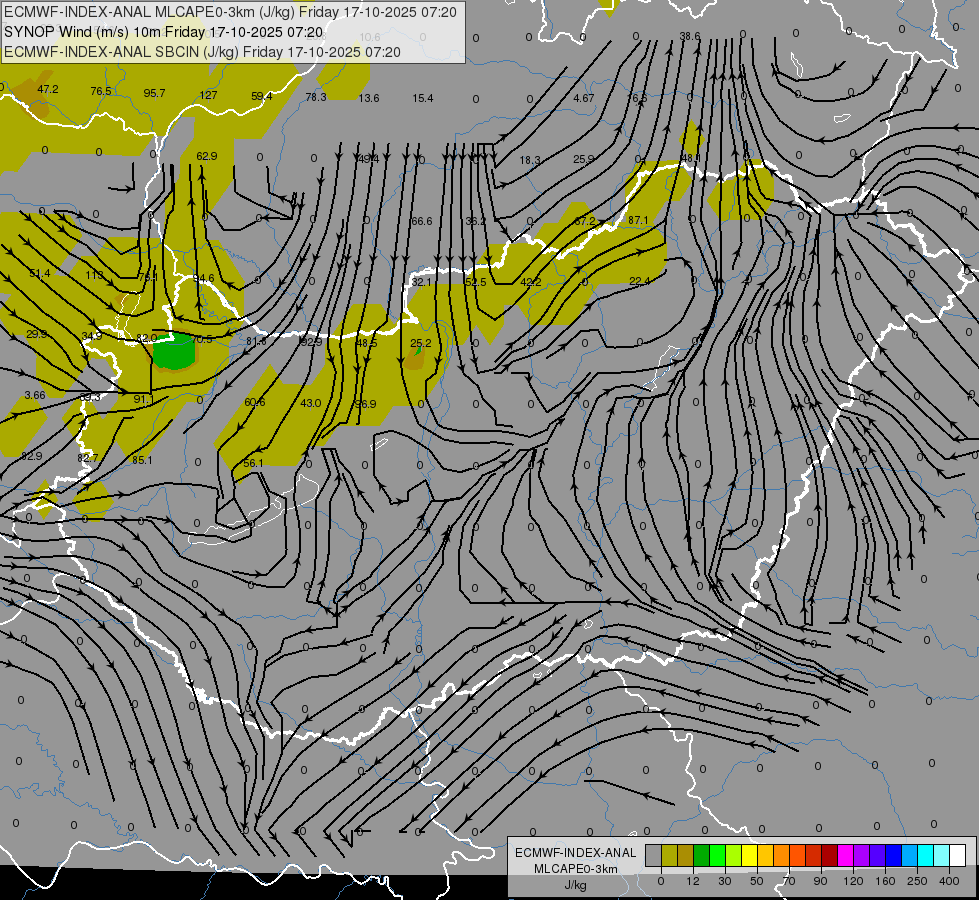Click the cyan legend swatch above 250
The width and height of the screenshot is (979, 900).
pos(925,855)
